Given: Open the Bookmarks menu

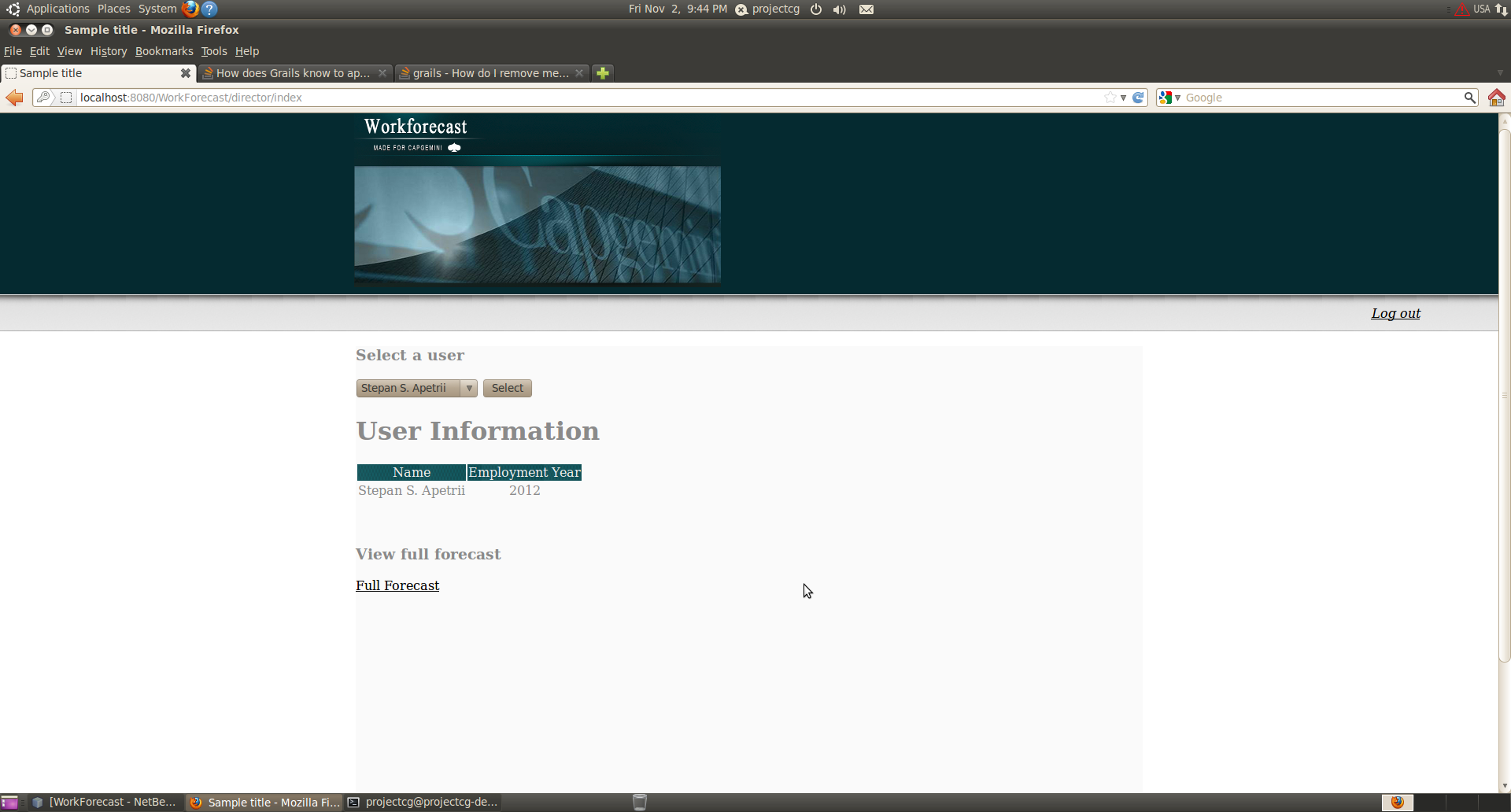Looking at the screenshot, I should (x=164, y=51).
